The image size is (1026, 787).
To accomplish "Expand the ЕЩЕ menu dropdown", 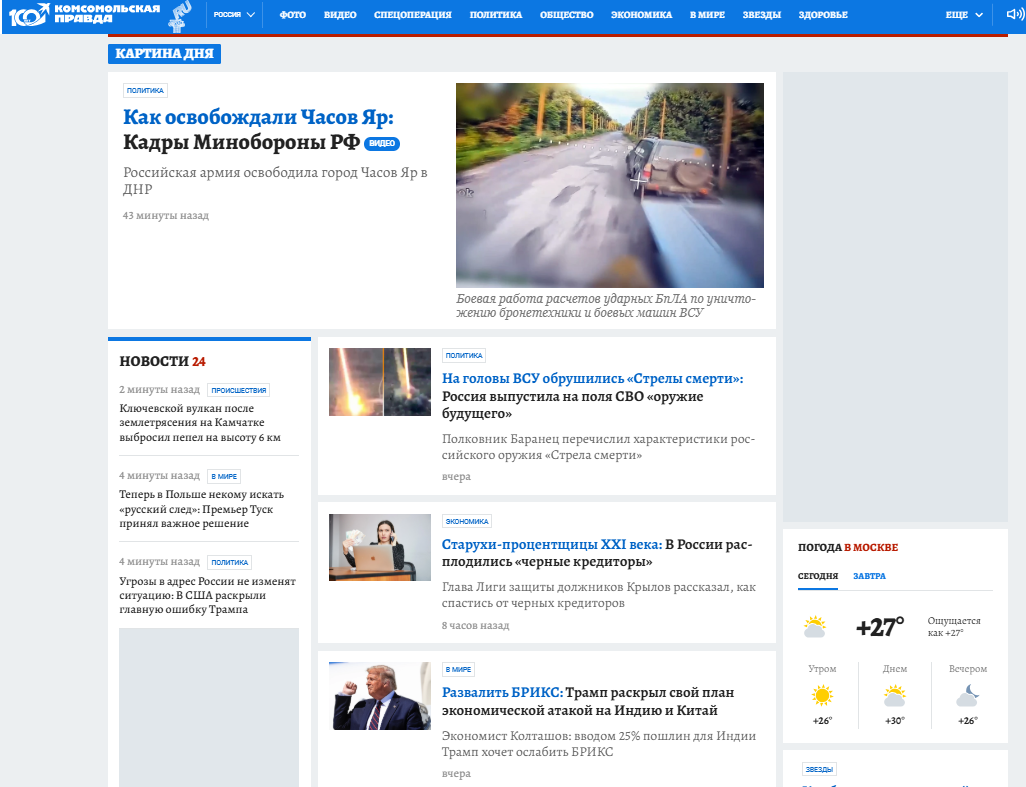I will [964, 15].
